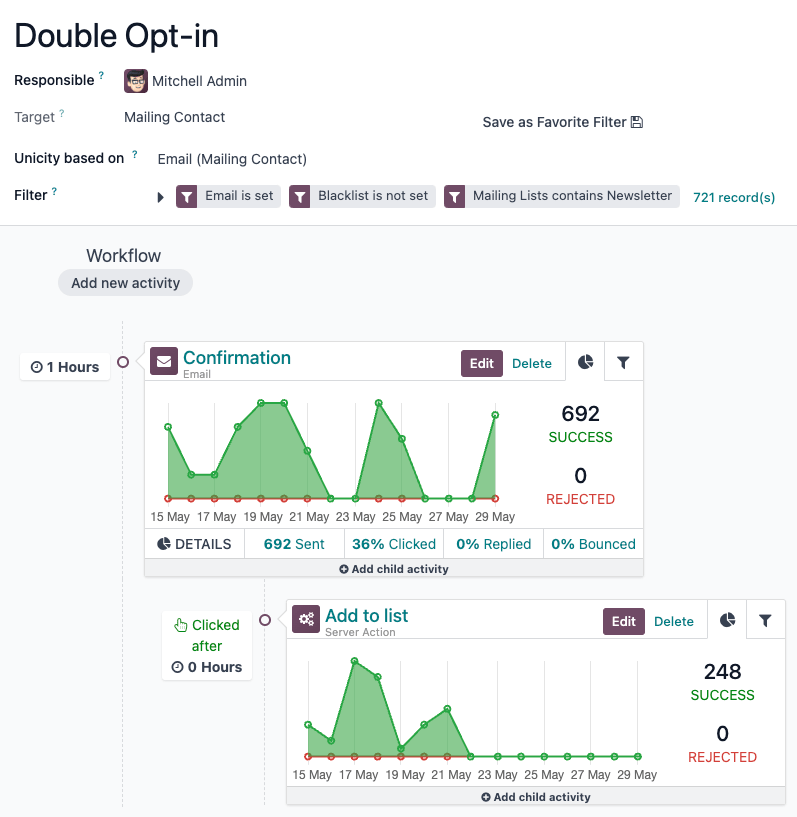Click the gear icon on the Add to list activity

pos(307,618)
